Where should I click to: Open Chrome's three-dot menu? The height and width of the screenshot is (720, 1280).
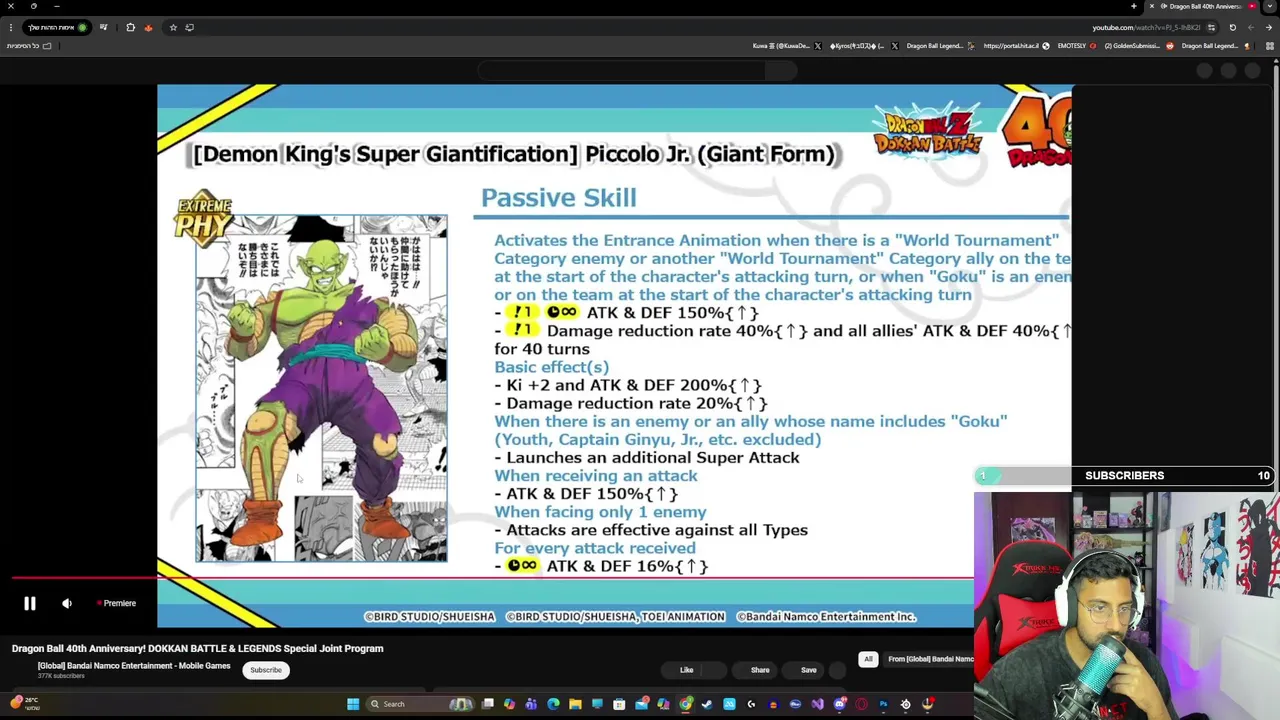coord(11,27)
